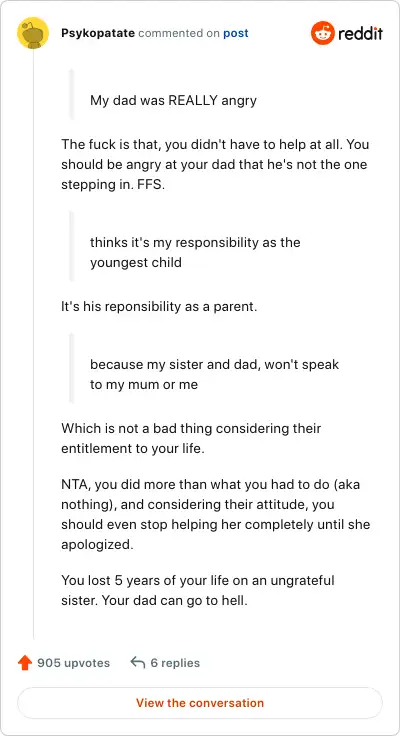Click the paragraph starting "The fuck is that"
Image resolution: width=400 pixels, height=736 pixels.
point(215,164)
